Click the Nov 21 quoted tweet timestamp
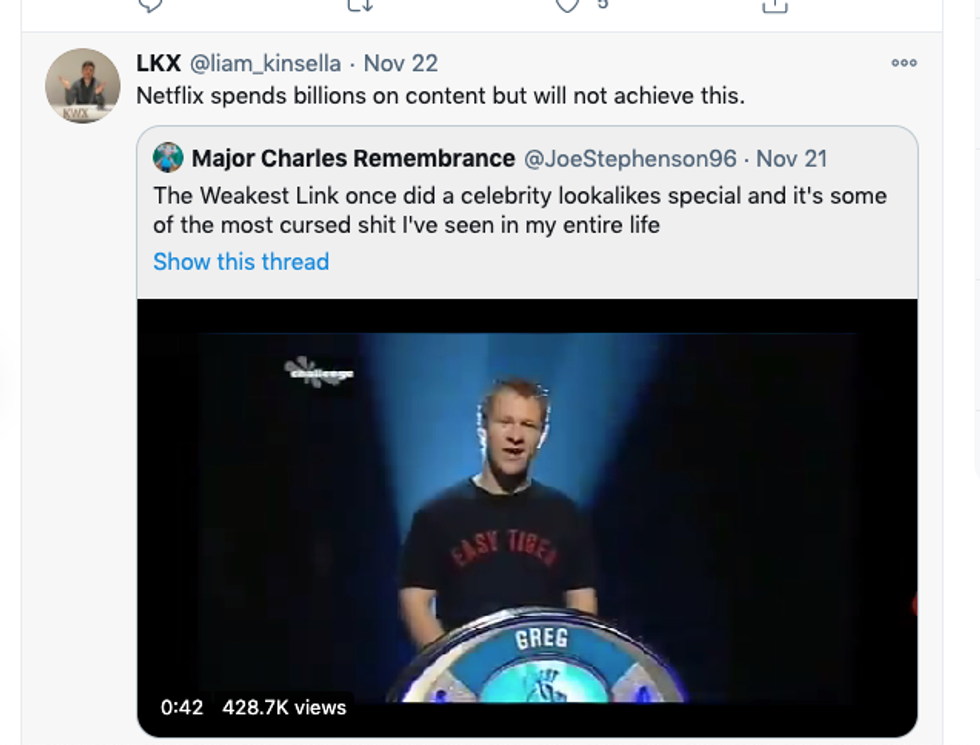 click(x=791, y=158)
